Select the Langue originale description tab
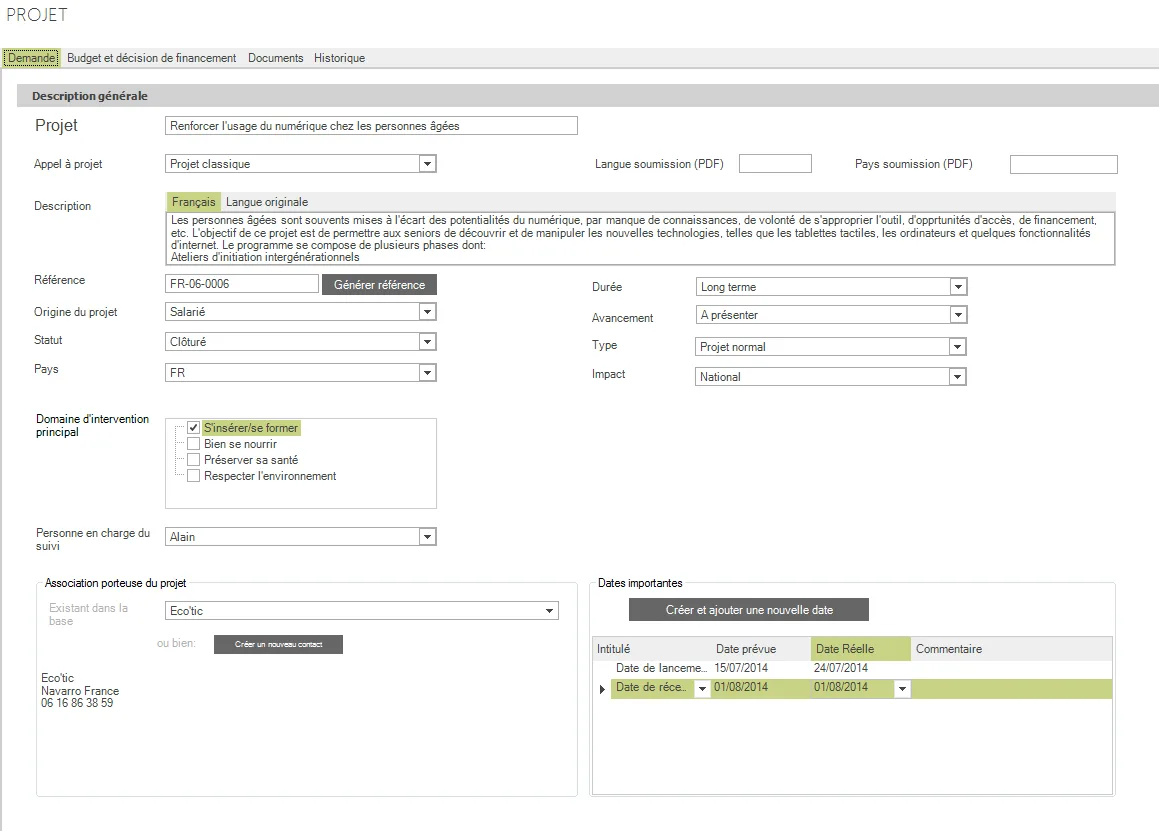This screenshot has height=831, width=1159. coord(267,202)
